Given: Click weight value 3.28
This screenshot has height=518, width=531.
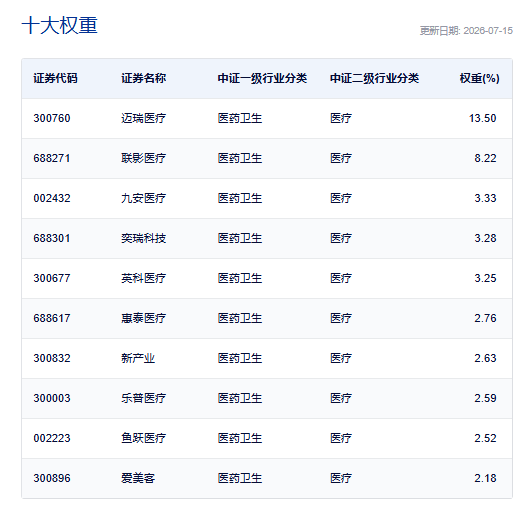Looking at the screenshot, I should (x=485, y=238).
